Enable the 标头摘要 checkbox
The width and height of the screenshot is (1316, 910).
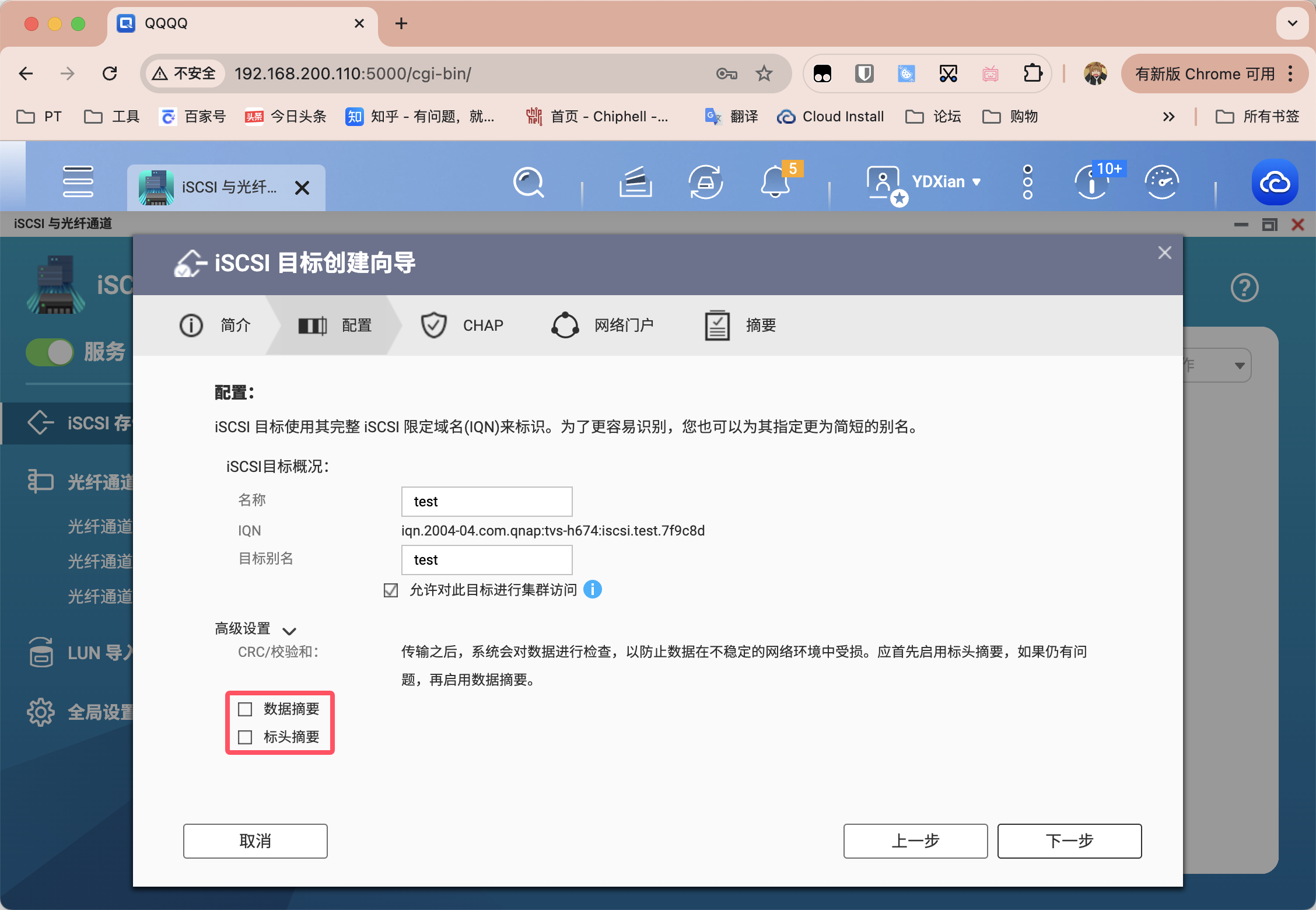pyautogui.click(x=246, y=738)
